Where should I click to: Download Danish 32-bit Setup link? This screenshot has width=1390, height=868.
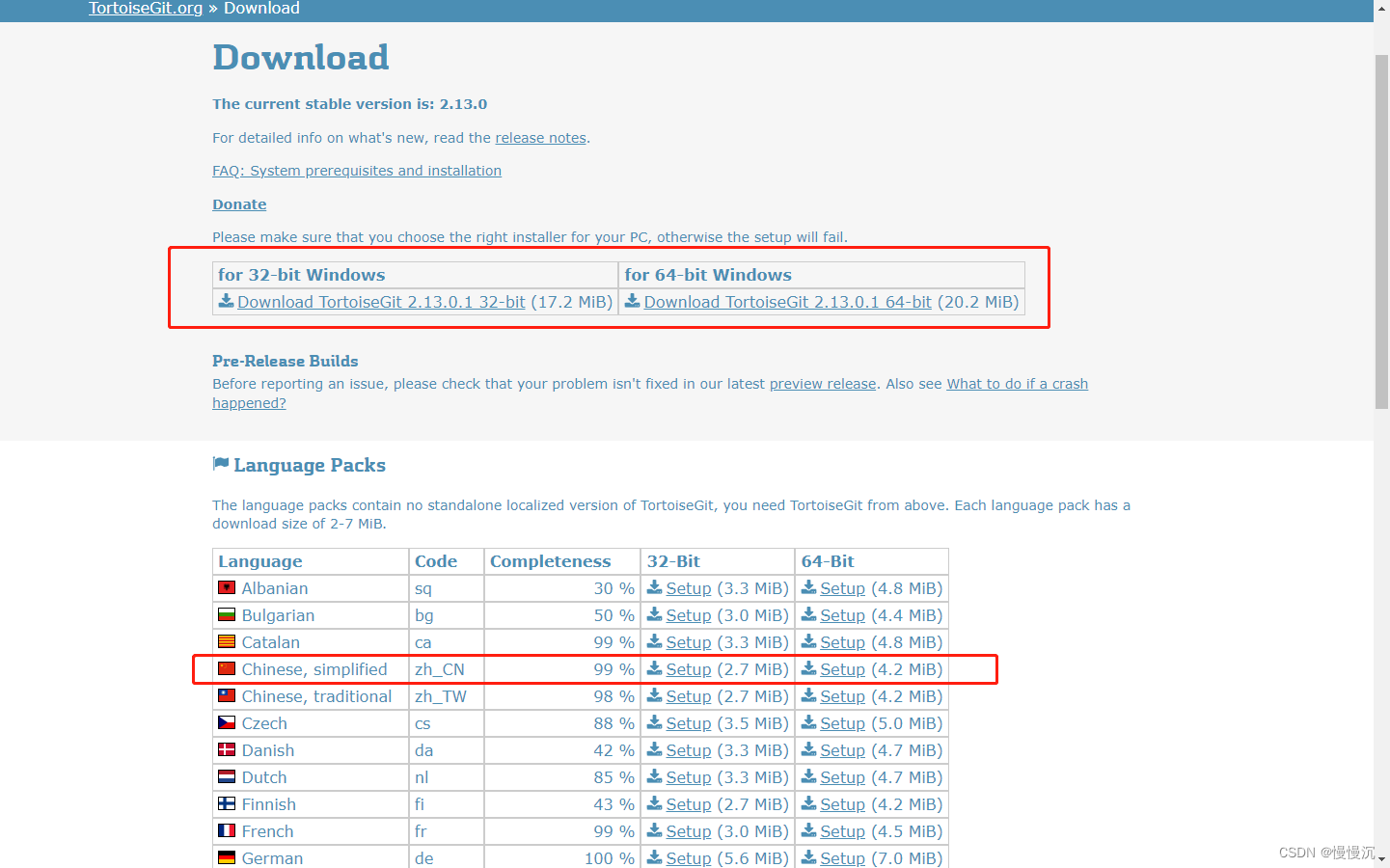(x=689, y=750)
